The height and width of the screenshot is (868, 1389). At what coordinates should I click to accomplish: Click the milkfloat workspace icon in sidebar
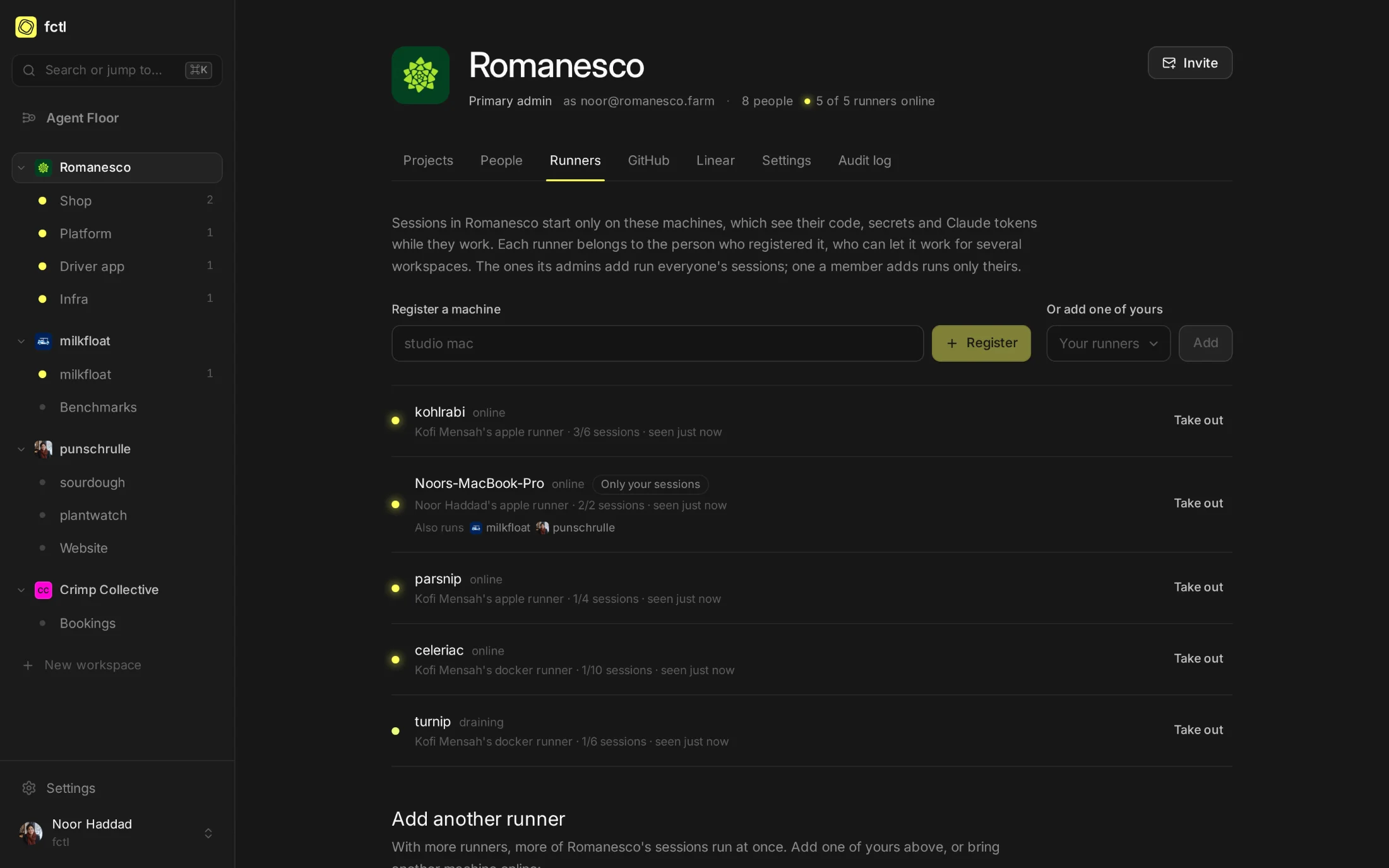point(44,342)
